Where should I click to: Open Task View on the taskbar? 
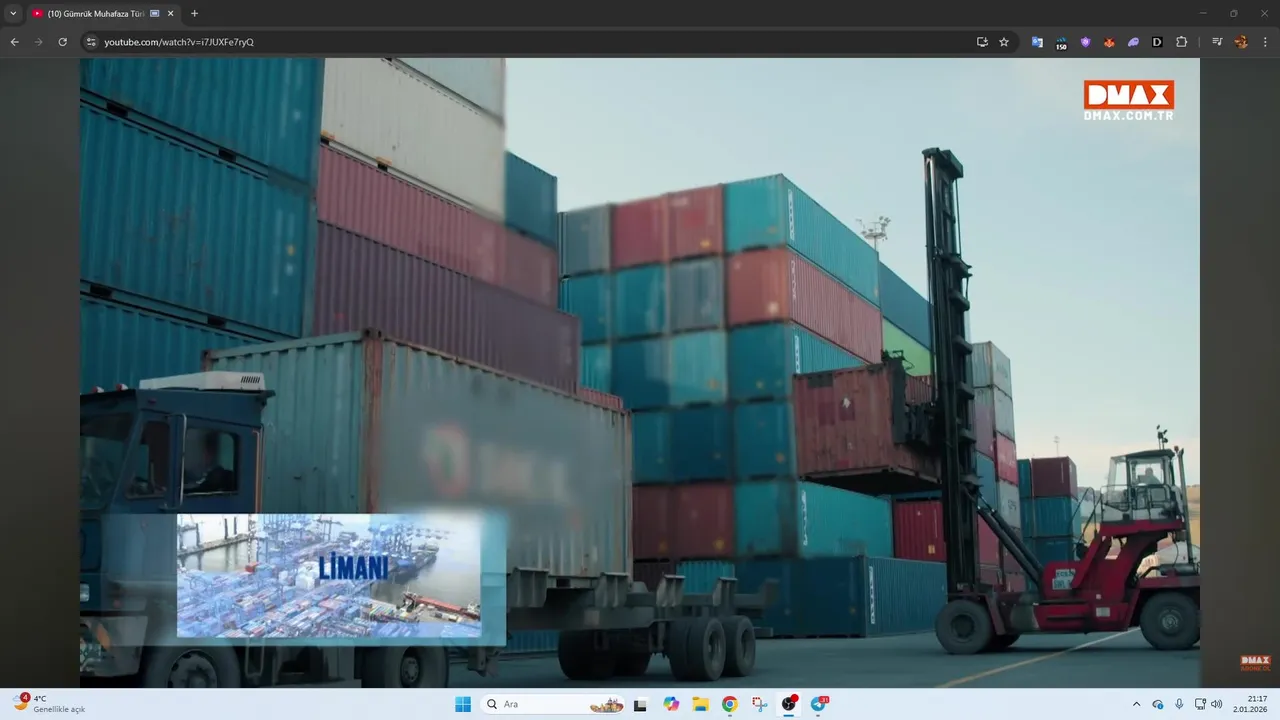click(641, 704)
